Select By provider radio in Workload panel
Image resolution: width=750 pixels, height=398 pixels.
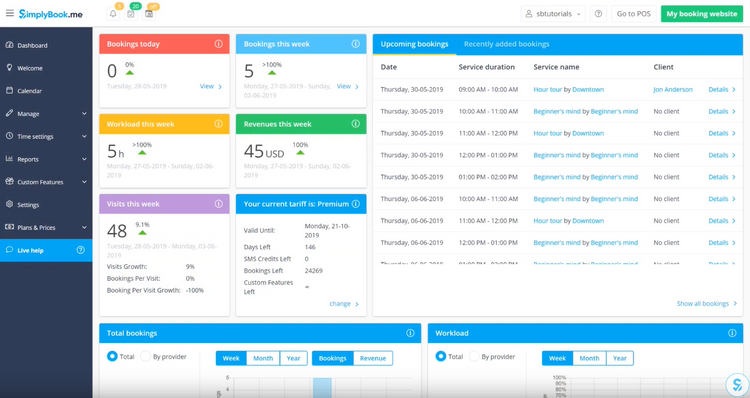click(x=474, y=356)
